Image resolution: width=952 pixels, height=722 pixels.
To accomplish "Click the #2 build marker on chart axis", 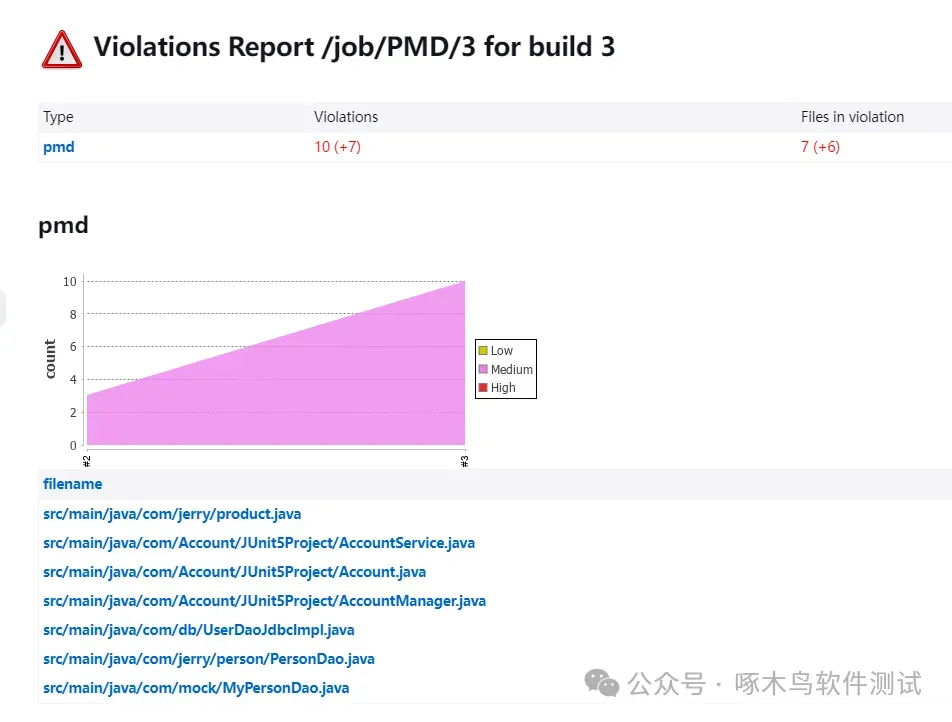I will click(87, 461).
